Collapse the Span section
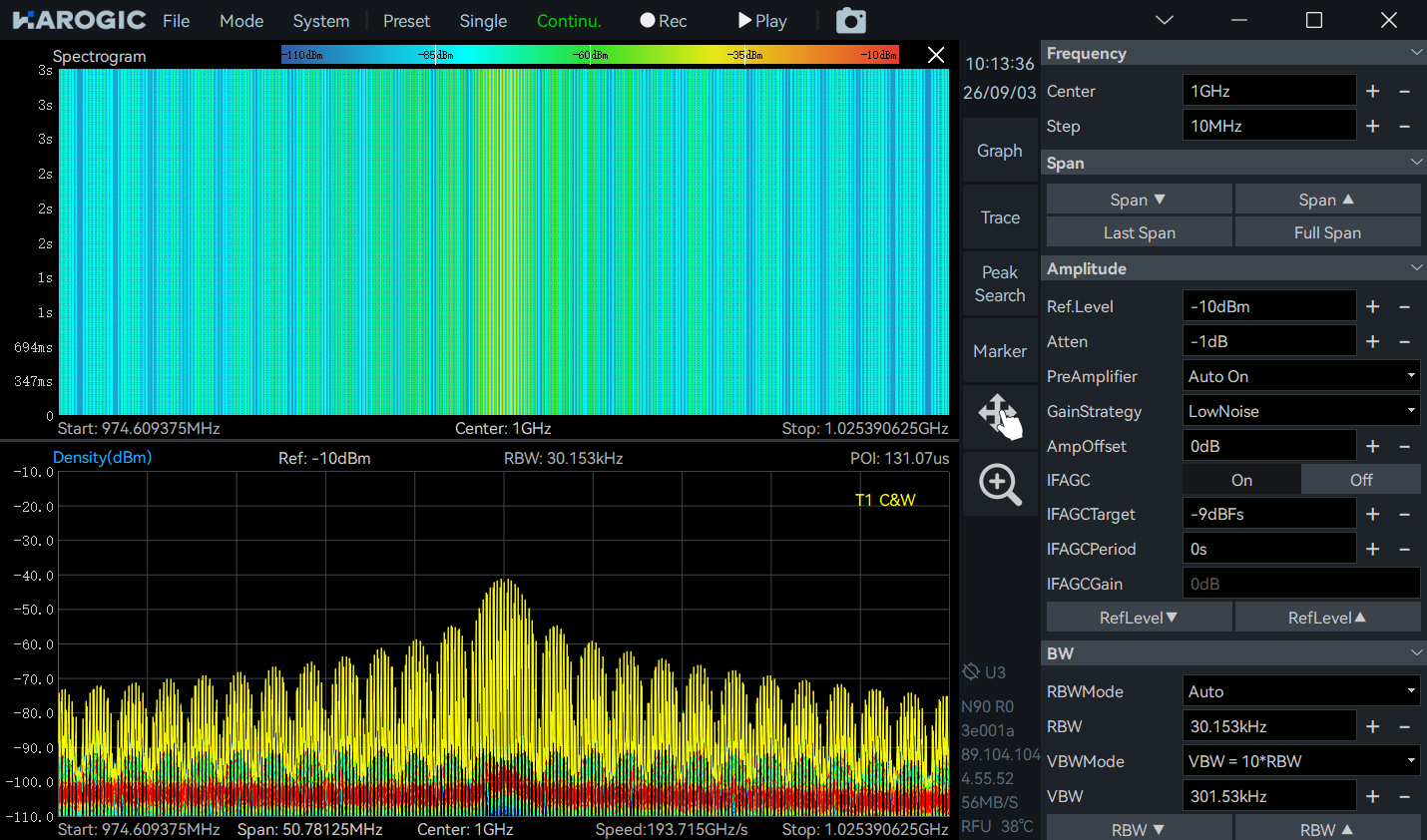1427x840 pixels. coord(1416,163)
